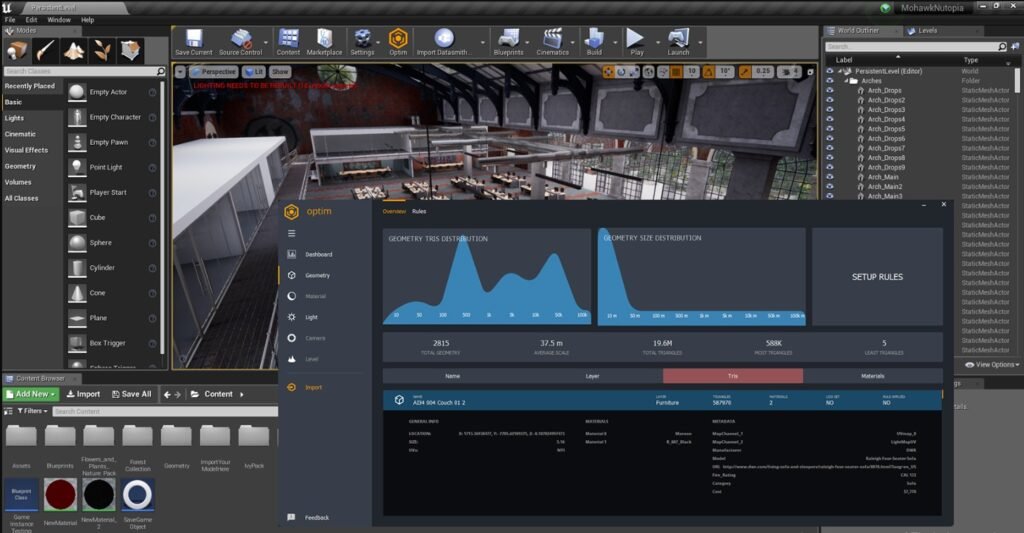Expand Content path arrow in Content Browser

242,395
